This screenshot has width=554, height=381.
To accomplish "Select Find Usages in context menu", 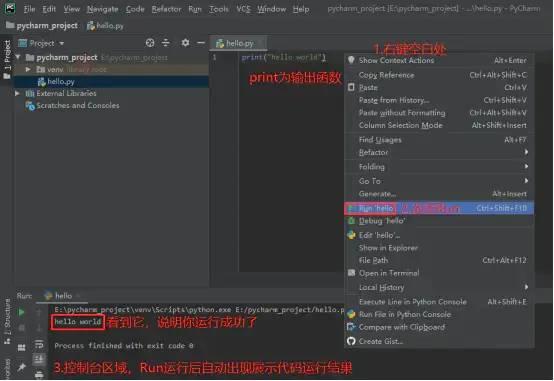I will tap(439, 140).
